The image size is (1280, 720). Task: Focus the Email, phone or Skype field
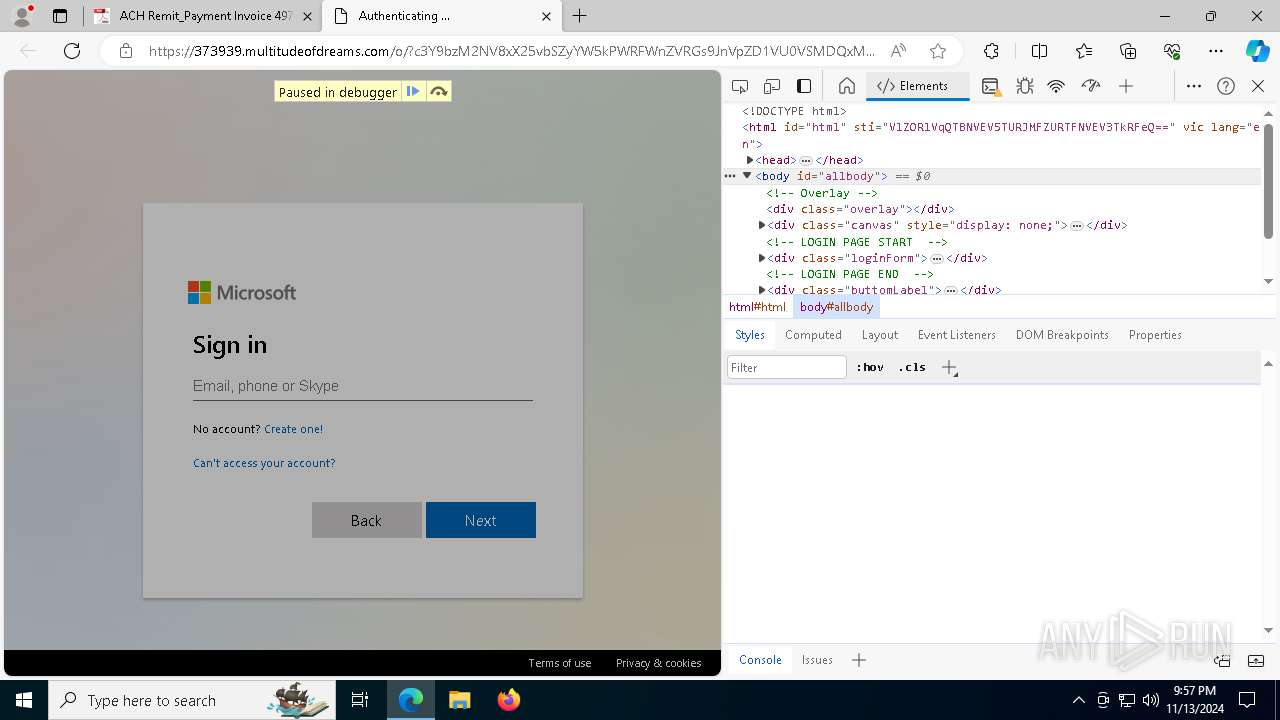(x=362, y=386)
